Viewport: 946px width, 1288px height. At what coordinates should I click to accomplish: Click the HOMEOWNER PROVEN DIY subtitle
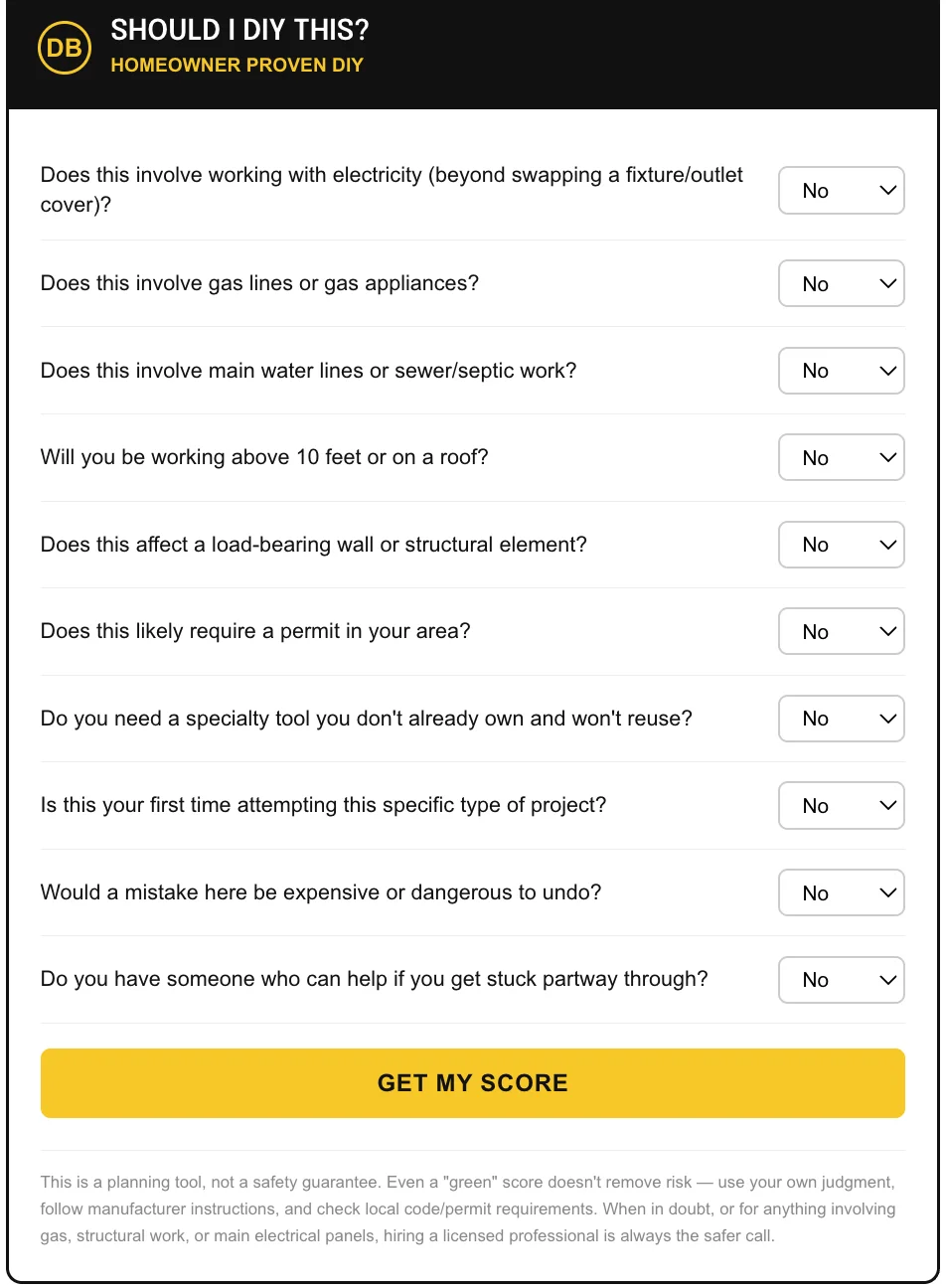(236, 66)
